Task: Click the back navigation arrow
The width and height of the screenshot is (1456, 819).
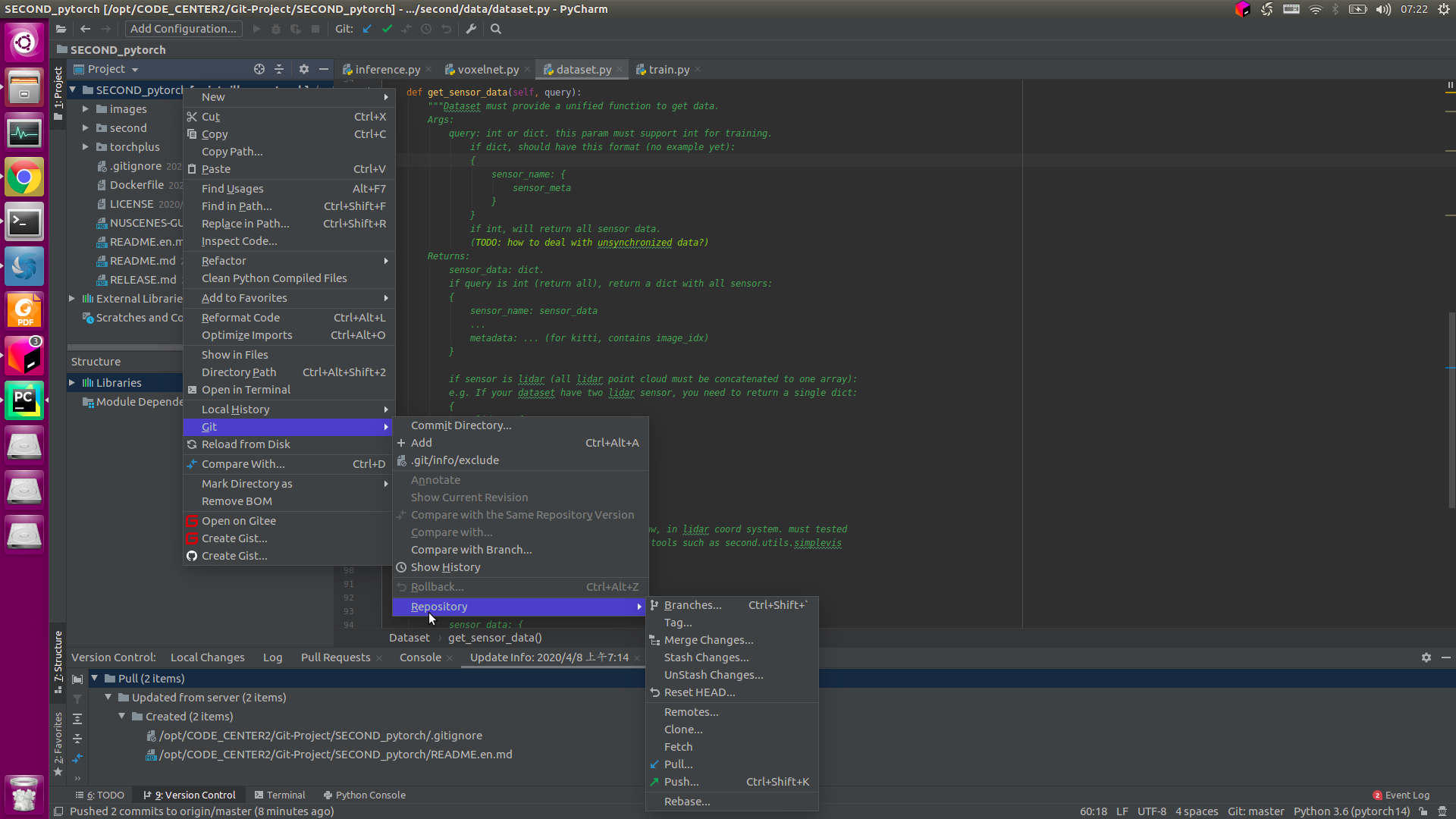Action: pyautogui.click(x=85, y=29)
